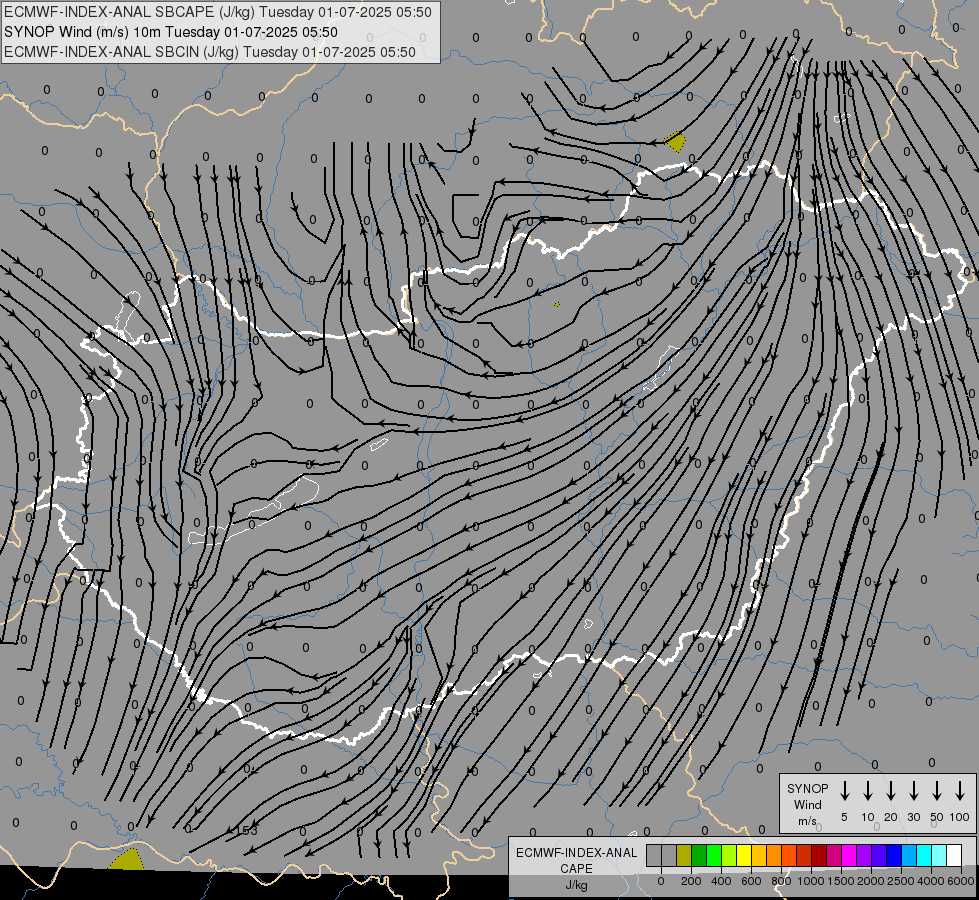Viewport: 979px width, 900px height.
Task: Click the olive CAPE triangle at bottom left
Action: (126, 859)
